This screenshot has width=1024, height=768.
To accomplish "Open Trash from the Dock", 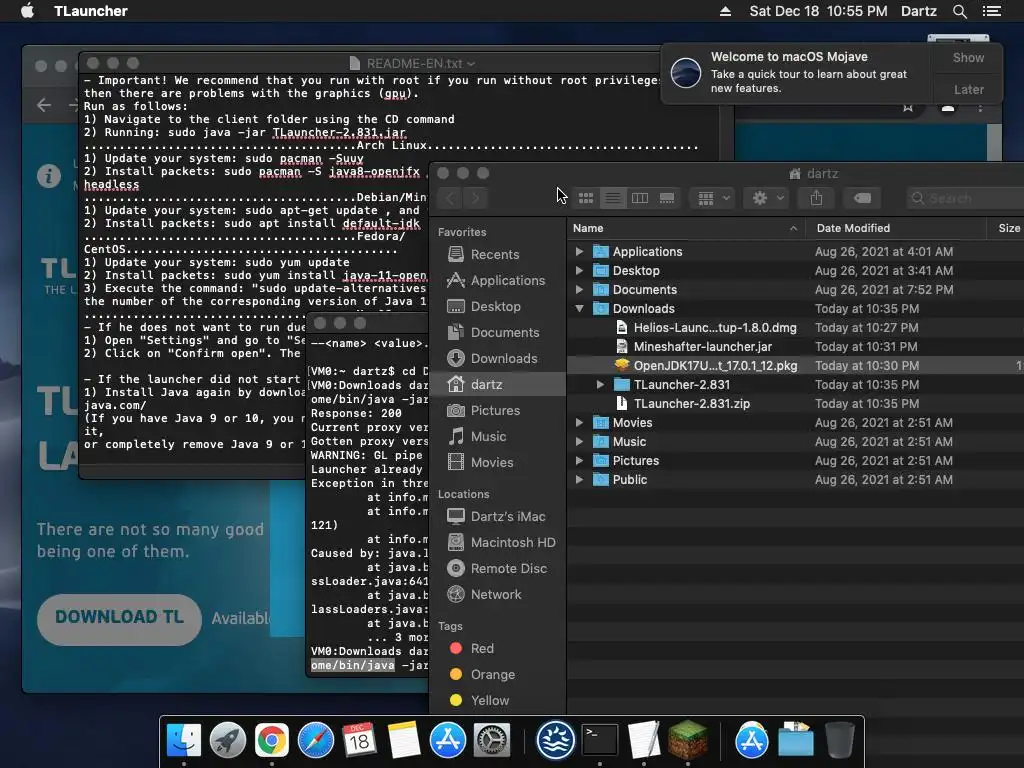I will tap(839, 740).
